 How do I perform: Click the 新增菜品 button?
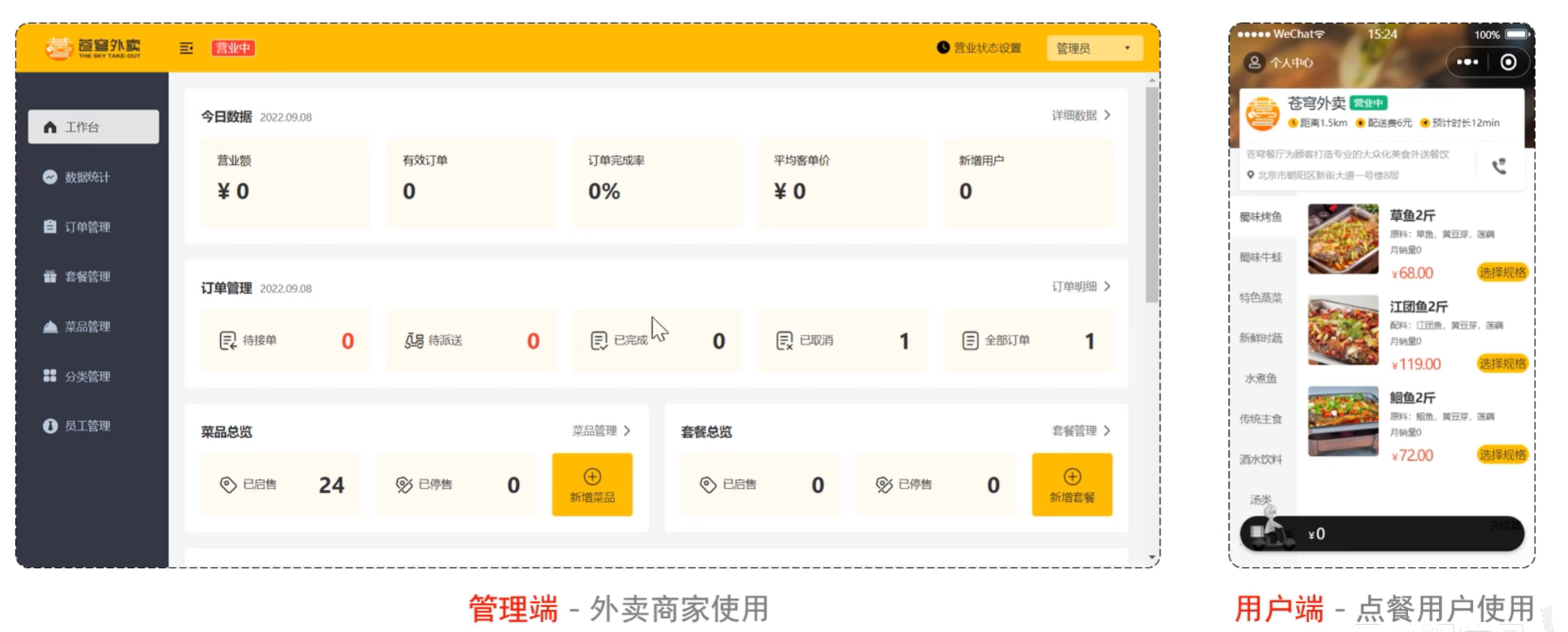point(592,485)
